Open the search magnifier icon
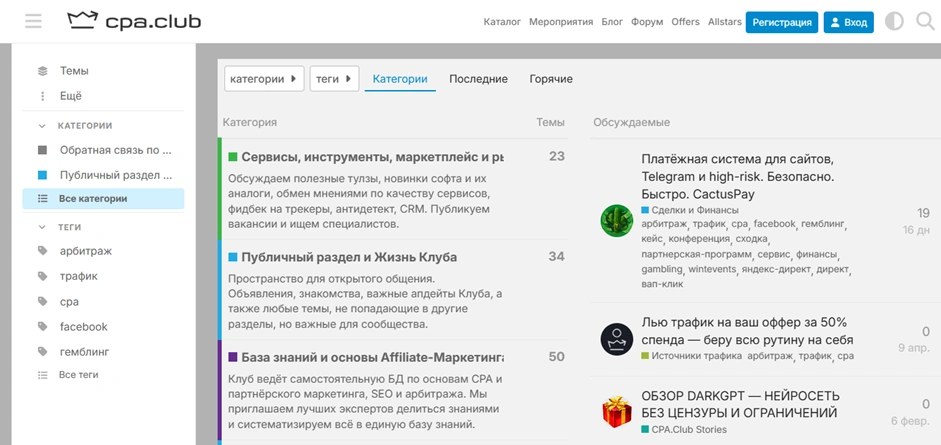 (924, 21)
